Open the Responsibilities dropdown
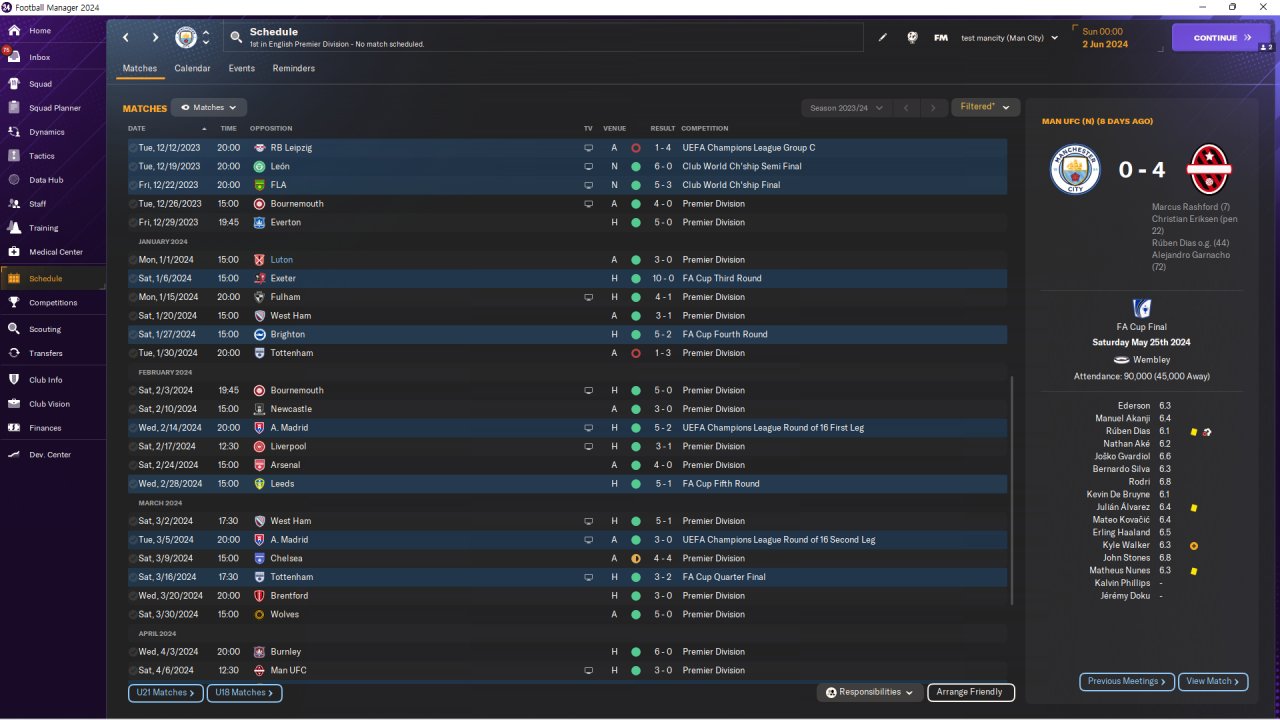Screen dimensions: 1280x720 [x=870, y=692]
